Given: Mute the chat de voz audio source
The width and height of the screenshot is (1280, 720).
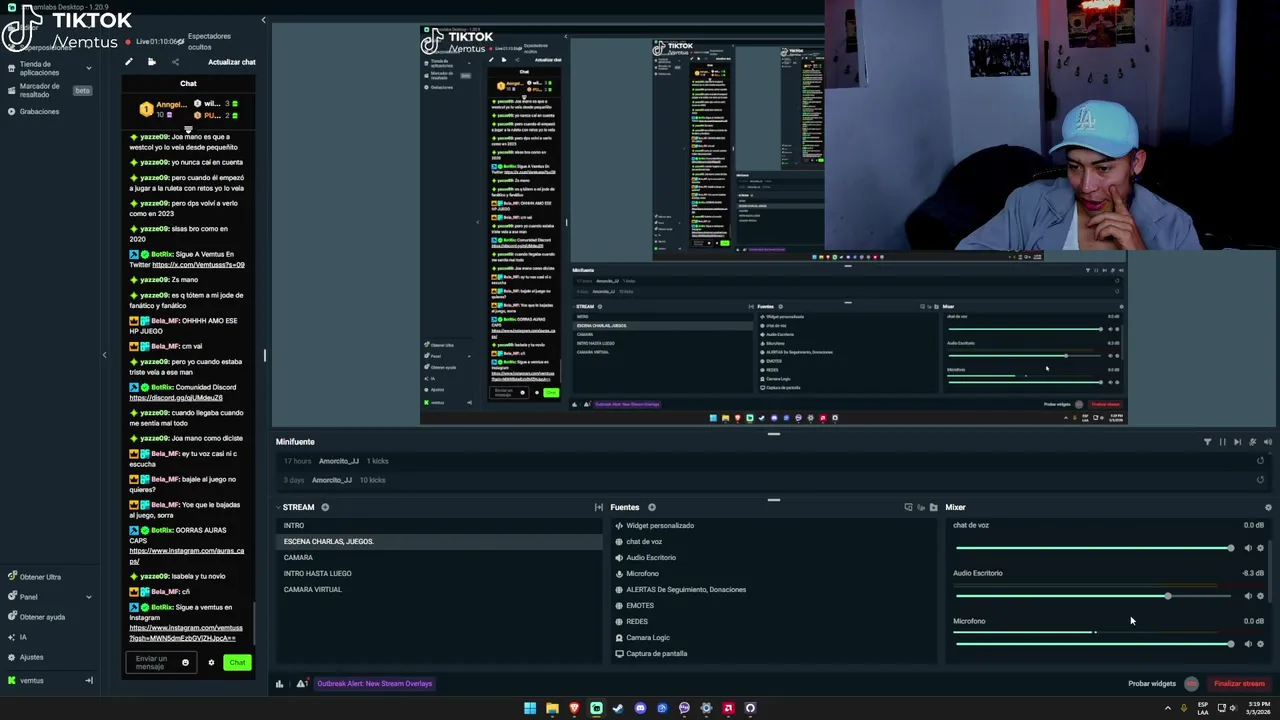Looking at the screenshot, I should point(1247,548).
